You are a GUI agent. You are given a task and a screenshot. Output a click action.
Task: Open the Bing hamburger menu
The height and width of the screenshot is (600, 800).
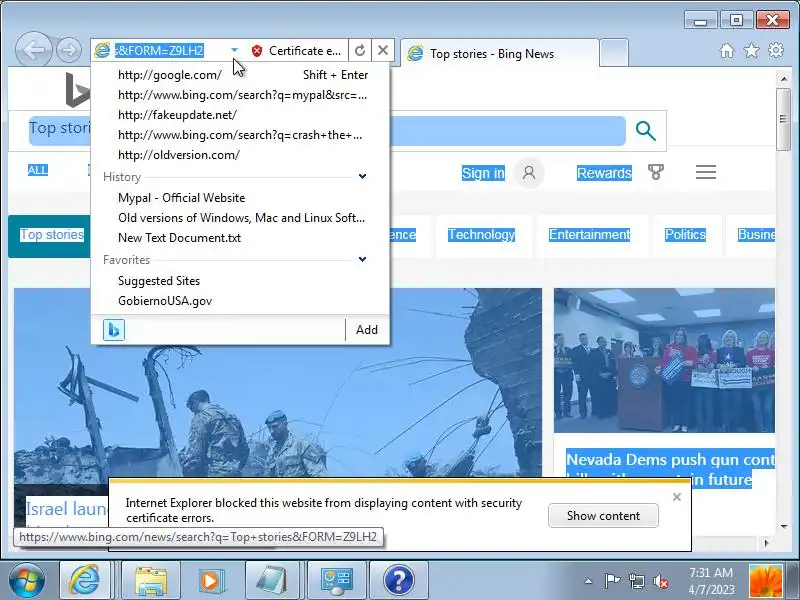click(x=706, y=172)
